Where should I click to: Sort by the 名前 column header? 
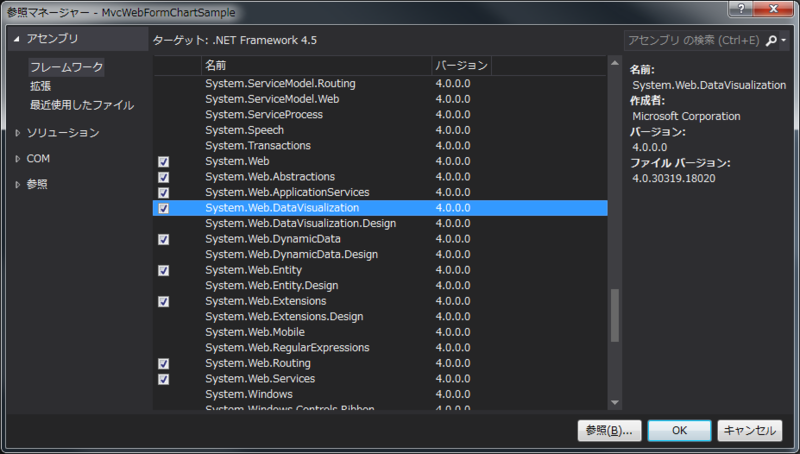[316, 65]
